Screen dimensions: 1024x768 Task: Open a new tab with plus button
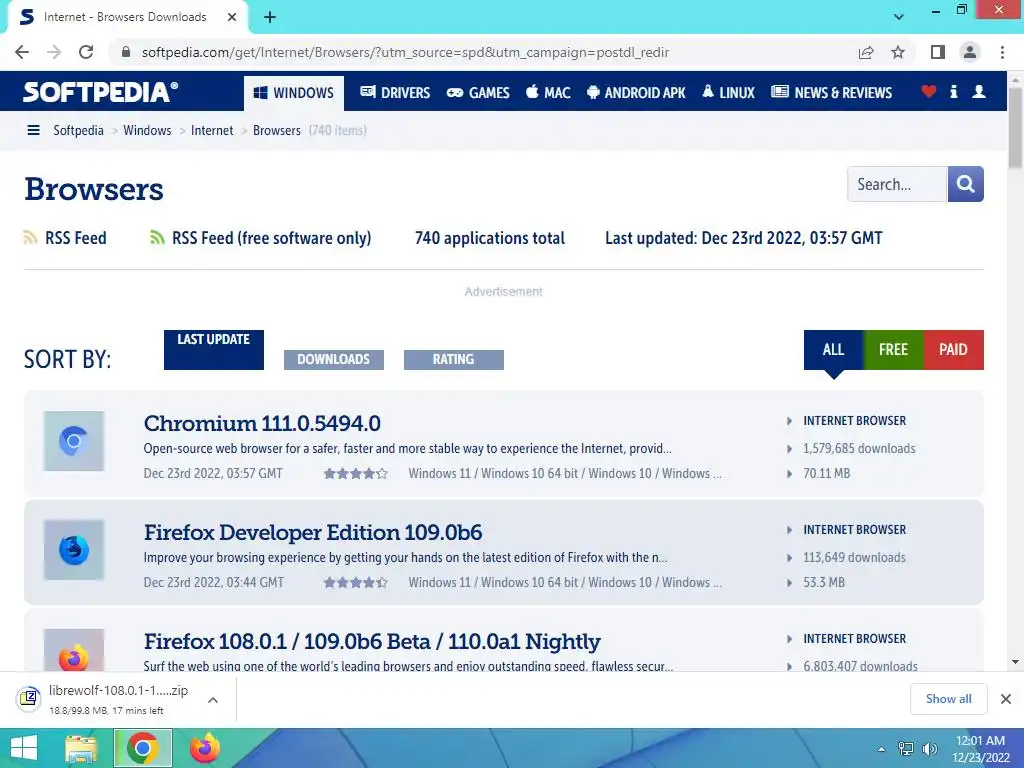pos(270,17)
